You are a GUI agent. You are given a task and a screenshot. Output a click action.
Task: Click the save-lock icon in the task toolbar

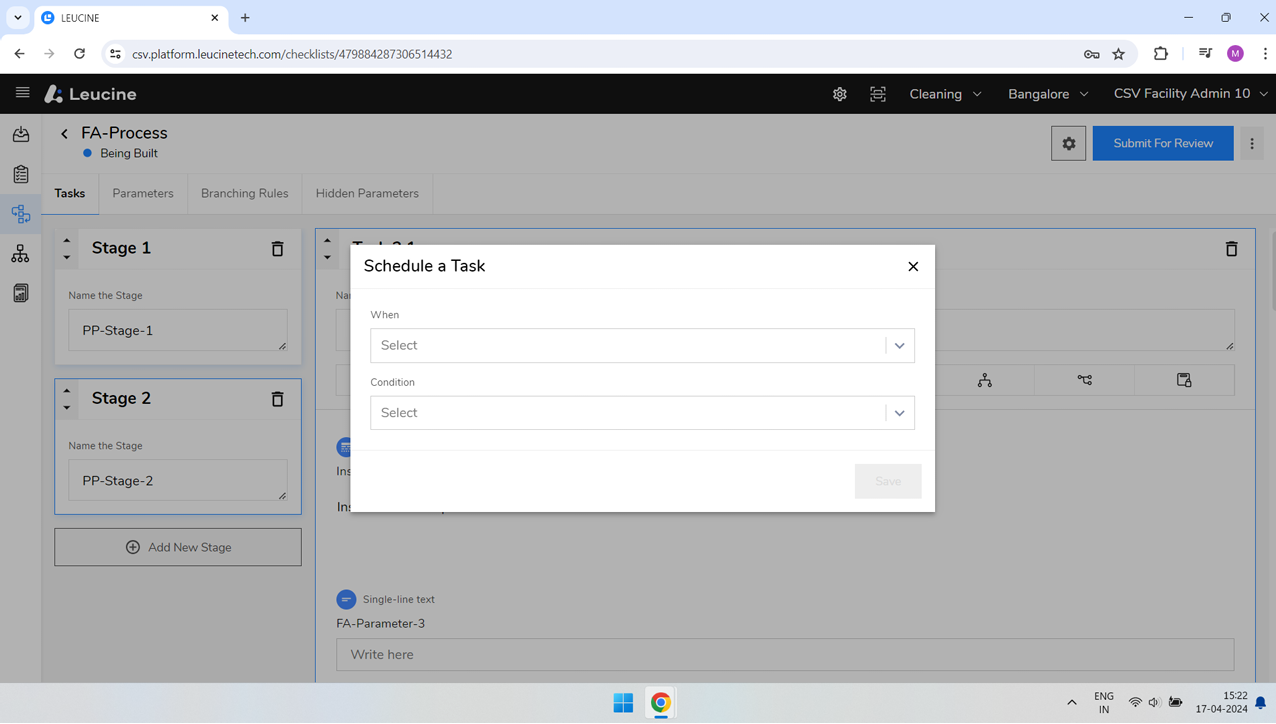point(1184,380)
